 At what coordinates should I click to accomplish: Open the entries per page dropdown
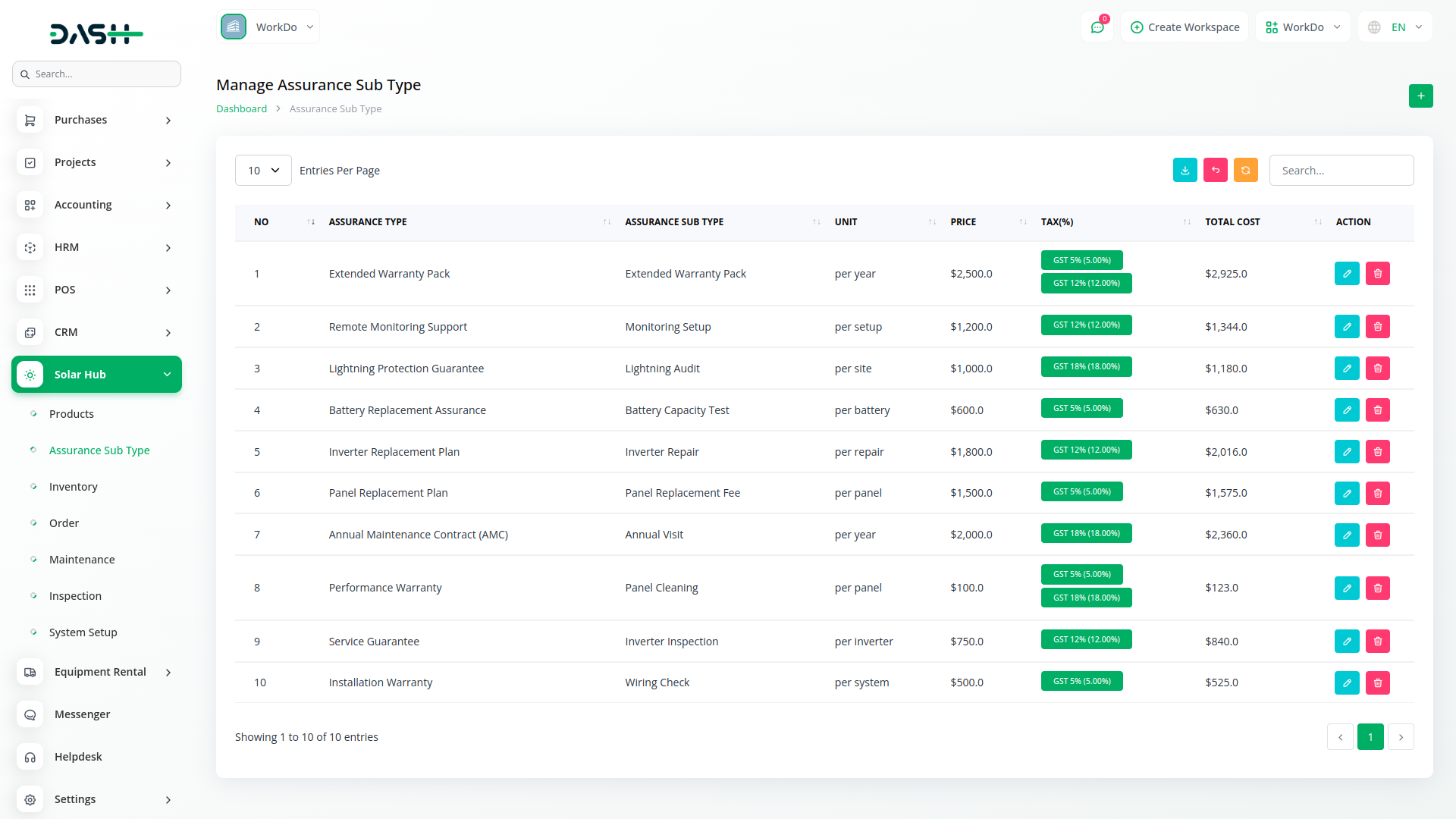pyautogui.click(x=263, y=171)
